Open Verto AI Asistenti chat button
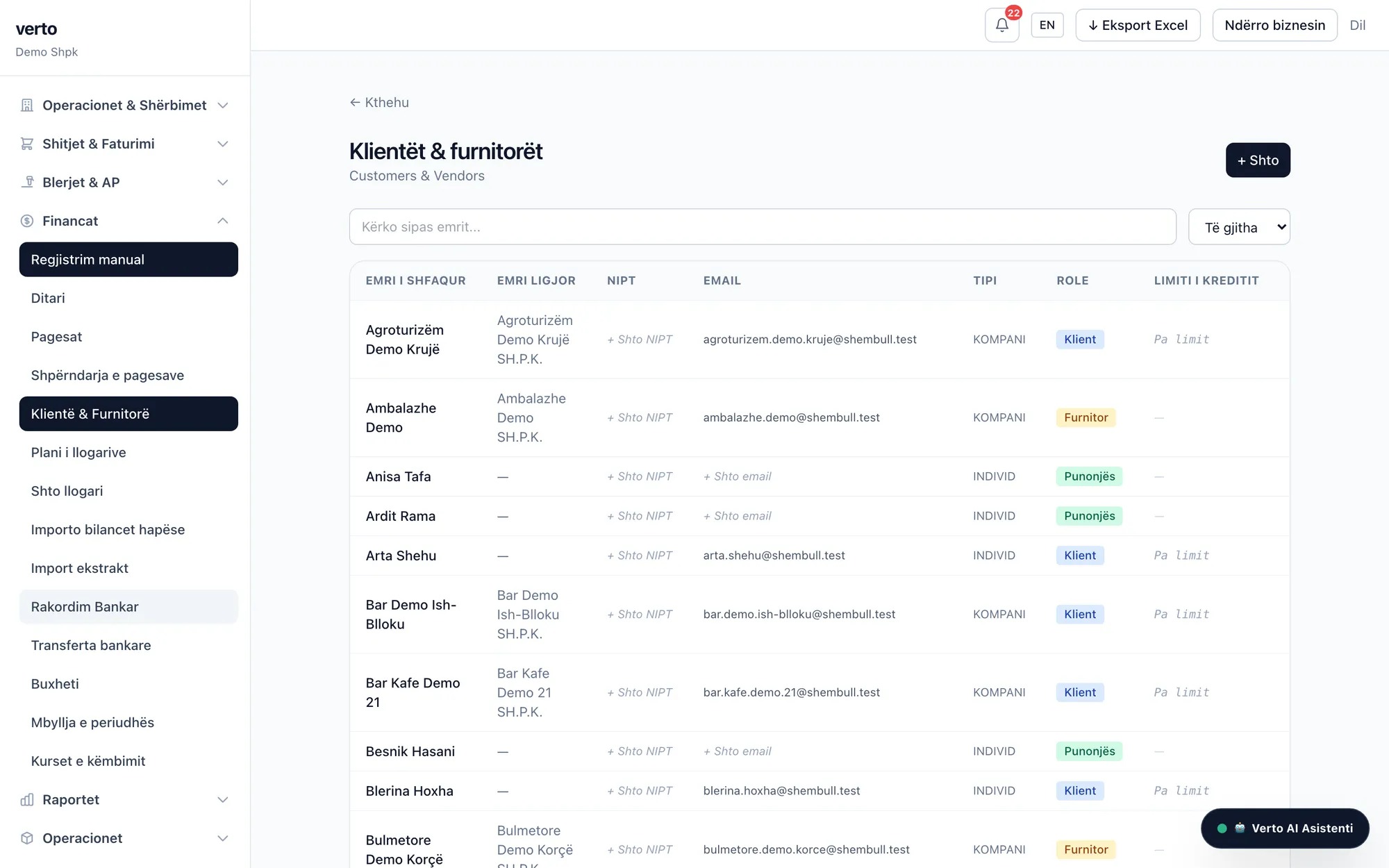The width and height of the screenshot is (1389, 868). [x=1285, y=828]
